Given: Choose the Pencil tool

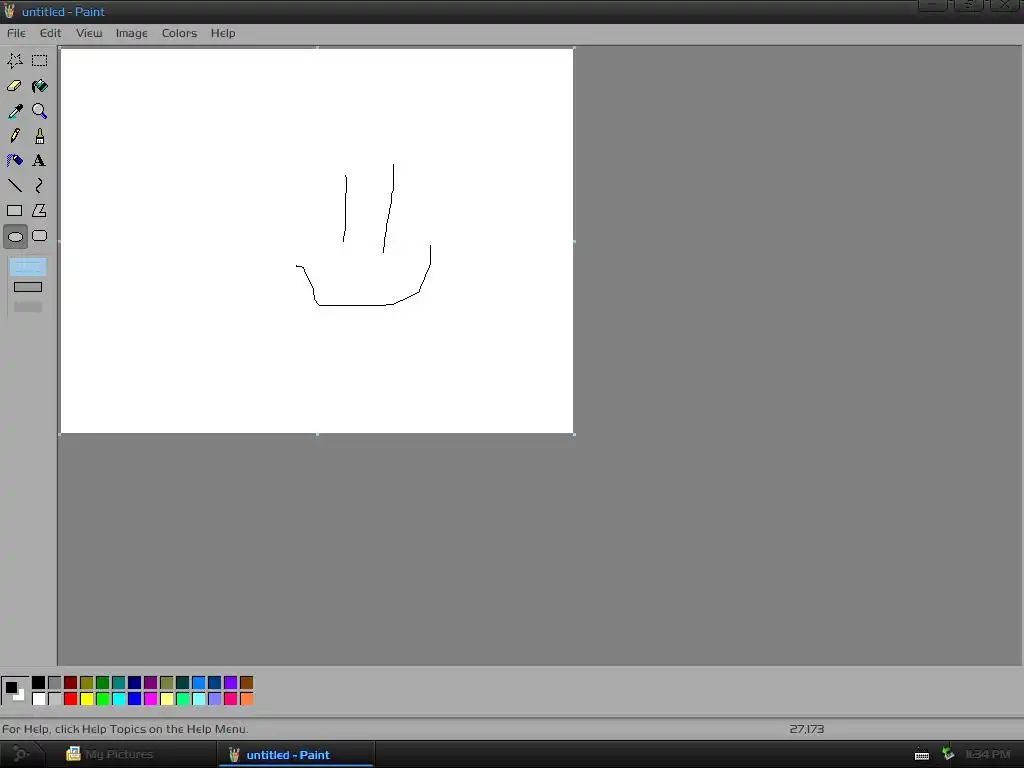Looking at the screenshot, I should click(14, 136).
